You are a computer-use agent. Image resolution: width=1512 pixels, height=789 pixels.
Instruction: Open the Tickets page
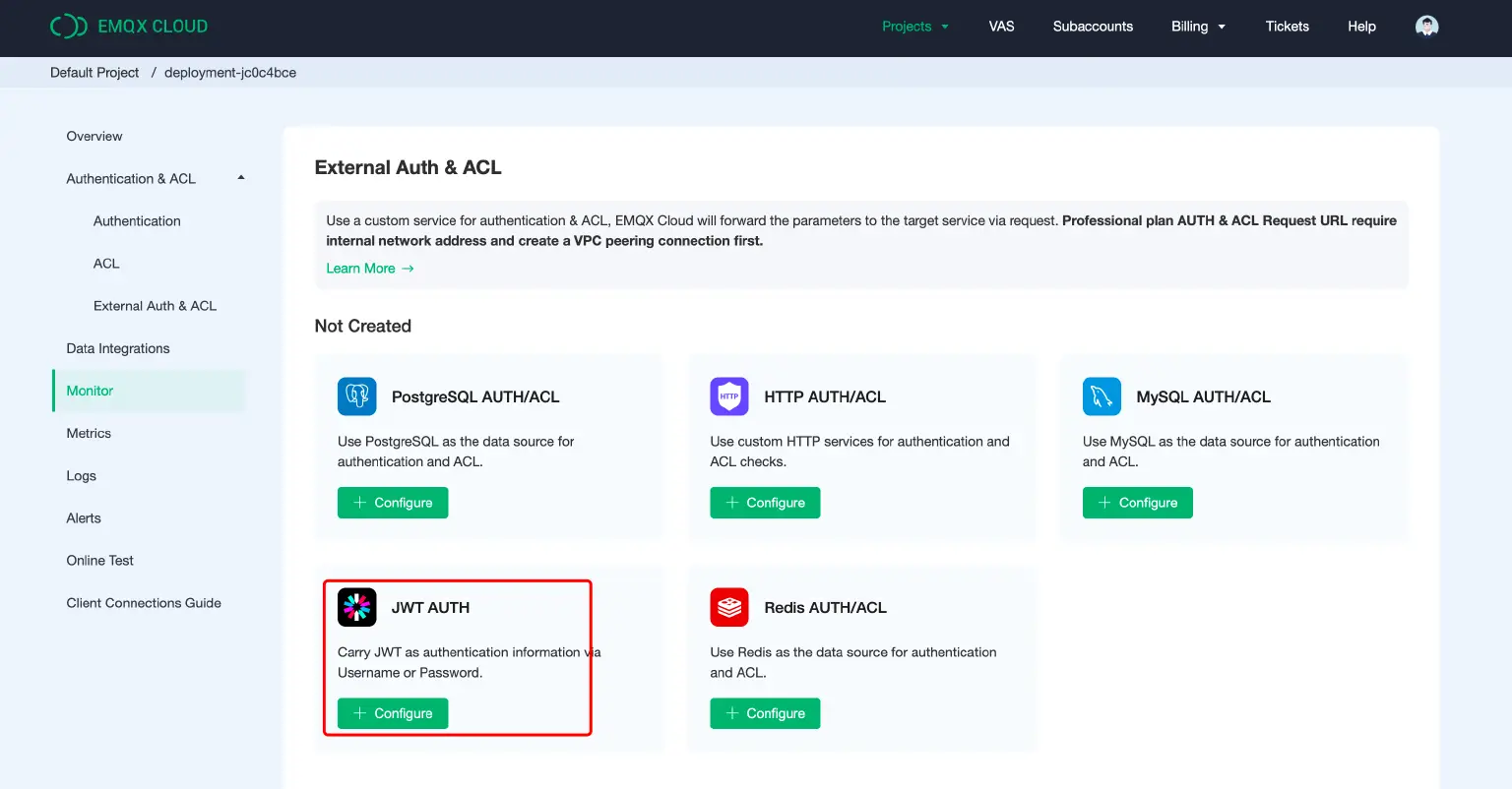tap(1287, 27)
